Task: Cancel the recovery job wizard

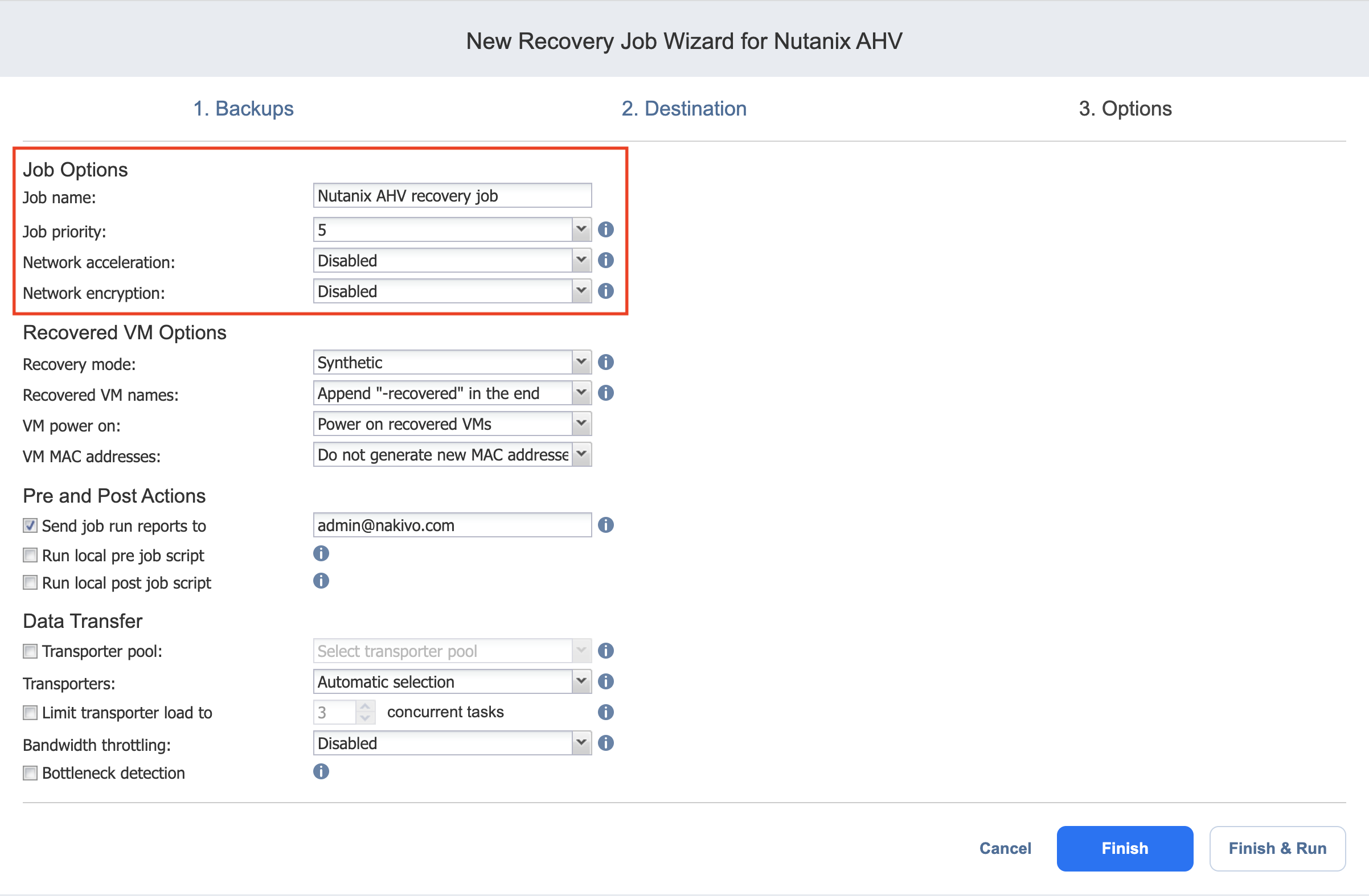Action: point(1005,848)
